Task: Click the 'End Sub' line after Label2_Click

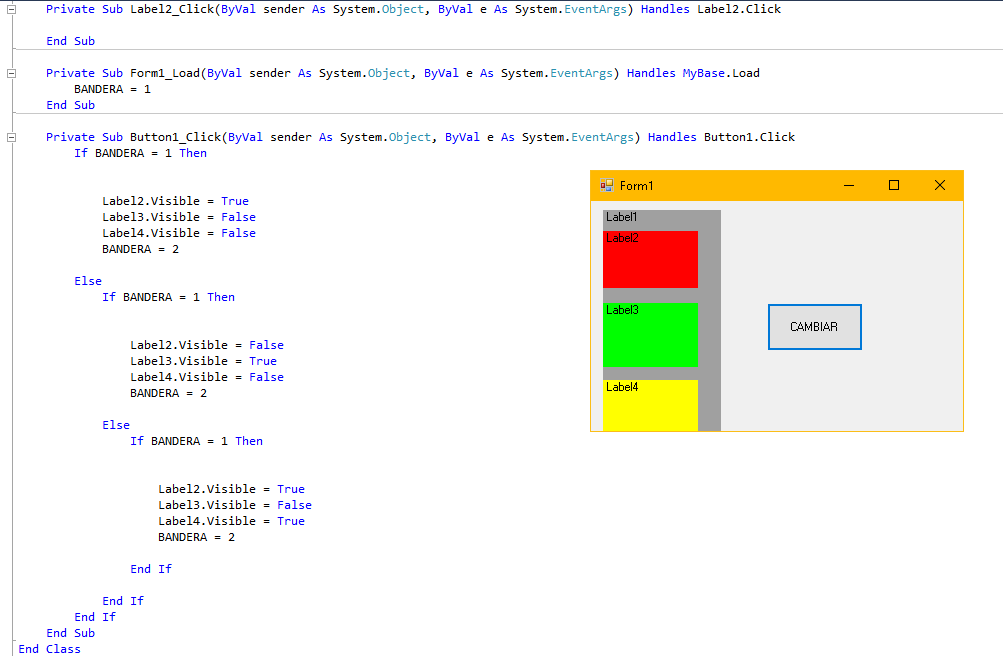Action: click(70, 42)
